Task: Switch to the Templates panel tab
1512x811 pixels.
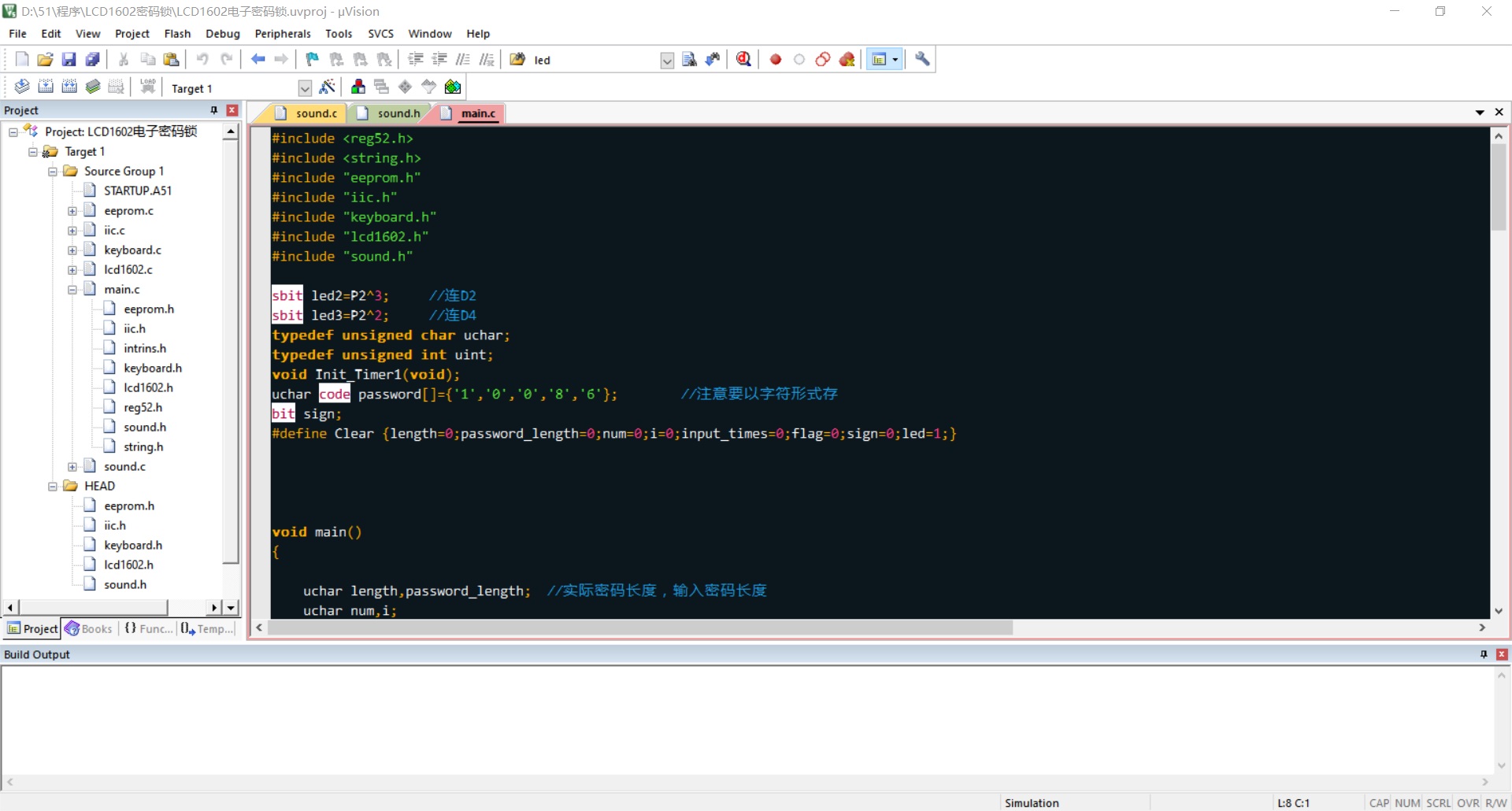Action: (207, 628)
